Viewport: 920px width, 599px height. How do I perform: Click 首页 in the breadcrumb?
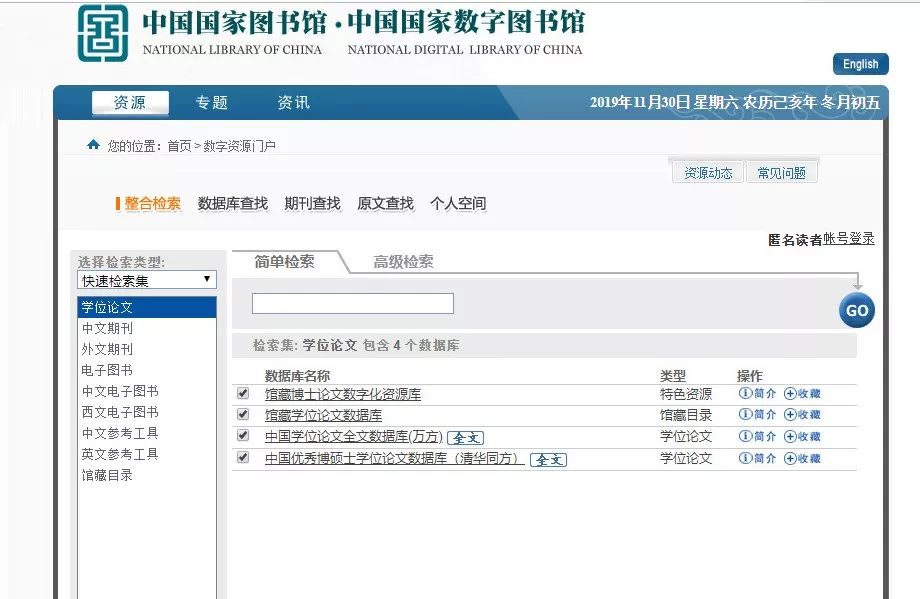(180, 146)
